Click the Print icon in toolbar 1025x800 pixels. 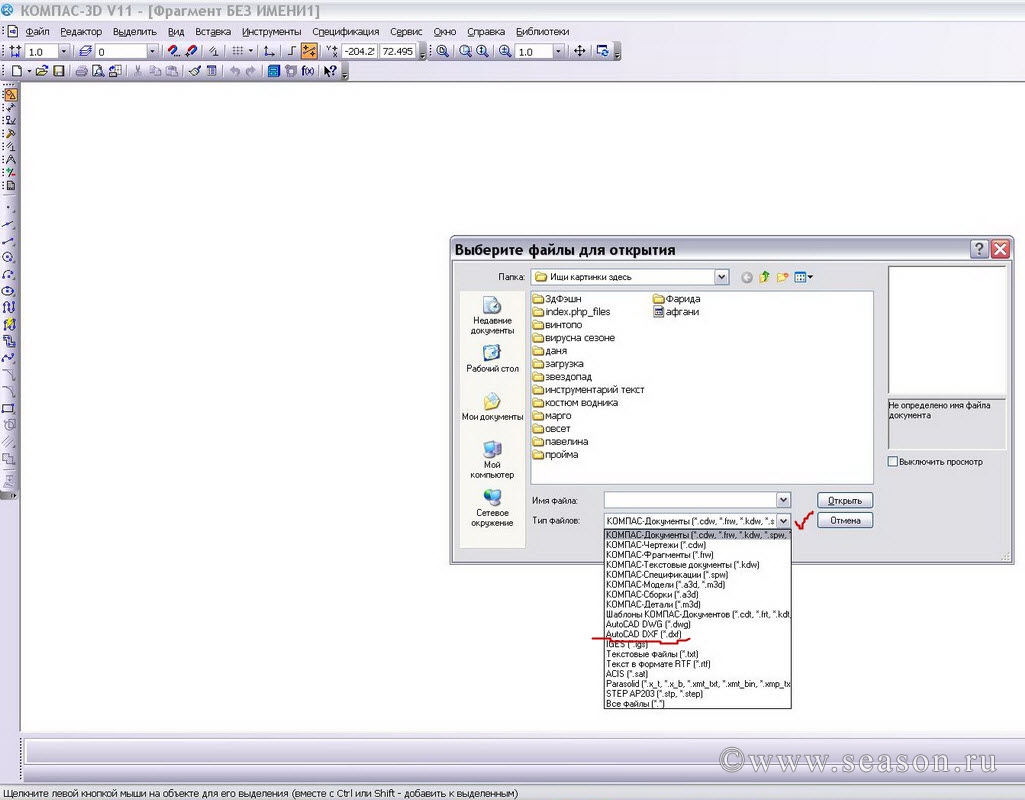[x=82, y=71]
